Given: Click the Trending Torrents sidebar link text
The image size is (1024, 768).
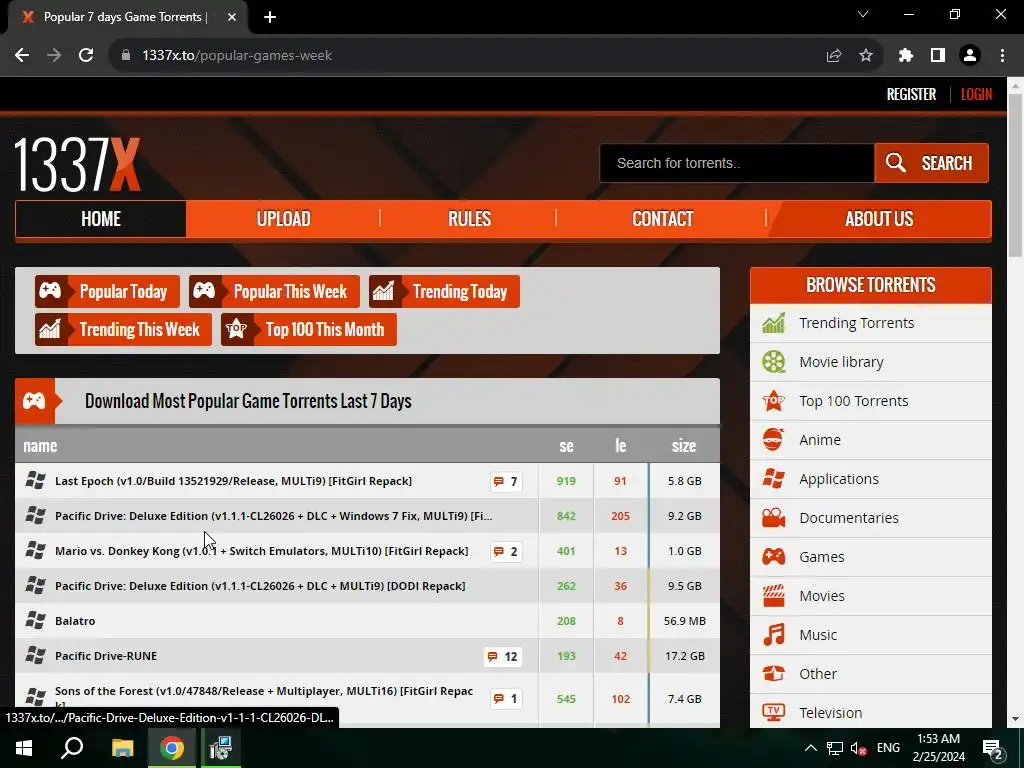Looking at the screenshot, I should 856,323.
